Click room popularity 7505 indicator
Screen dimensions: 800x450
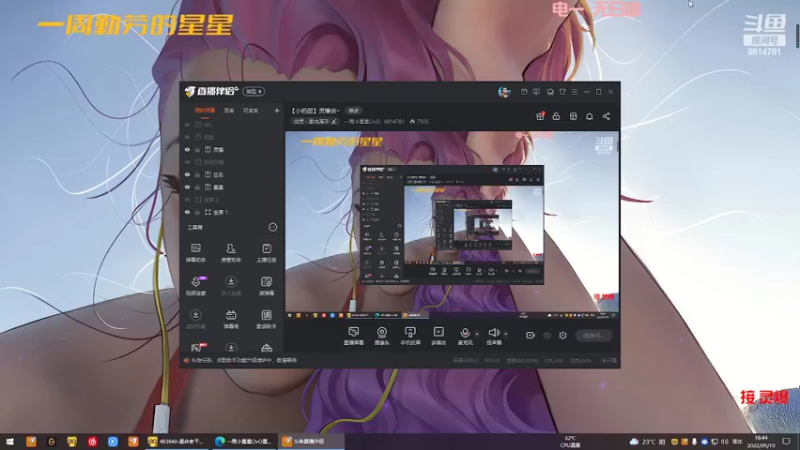(x=419, y=121)
